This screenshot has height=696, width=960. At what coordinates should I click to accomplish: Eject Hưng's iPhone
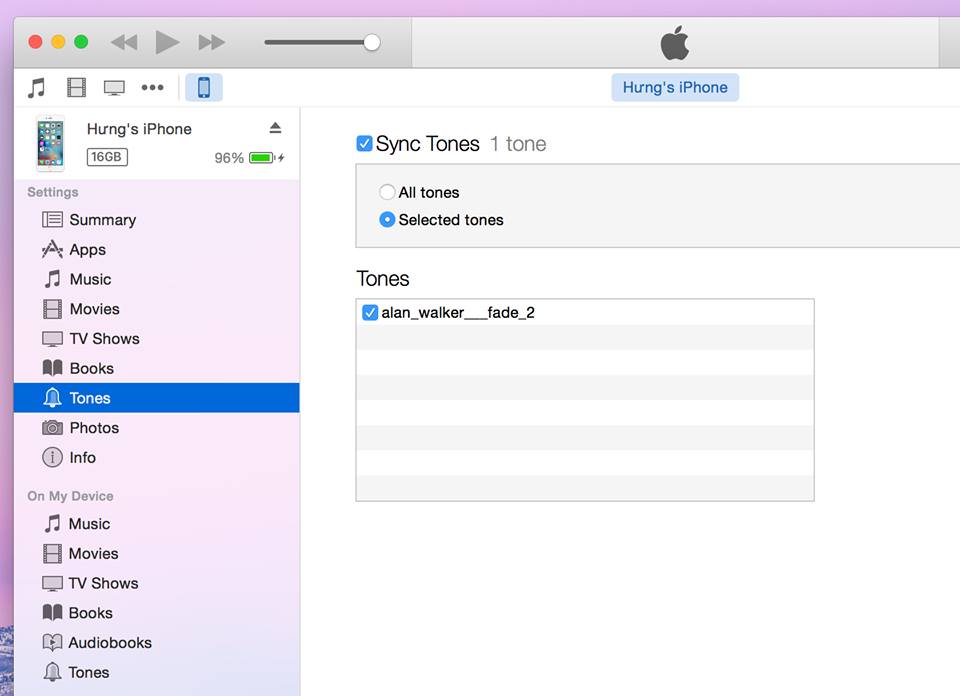[x=275, y=128]
